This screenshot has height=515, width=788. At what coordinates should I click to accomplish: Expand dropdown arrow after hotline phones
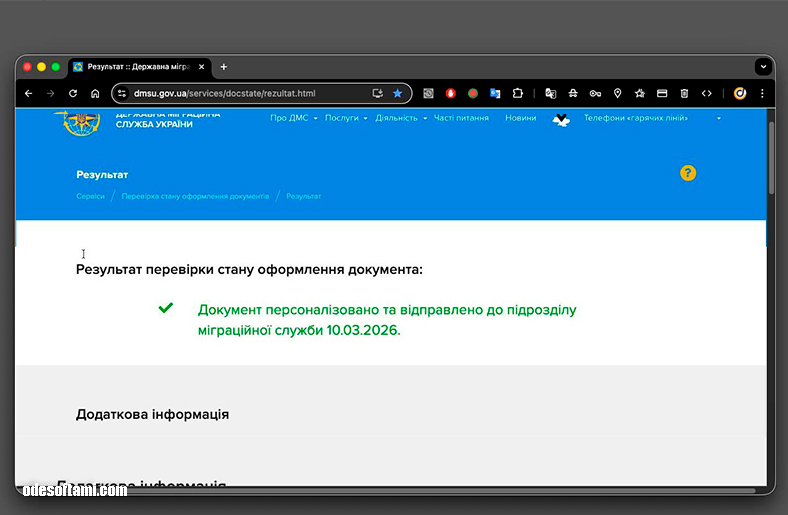[719, 119]
